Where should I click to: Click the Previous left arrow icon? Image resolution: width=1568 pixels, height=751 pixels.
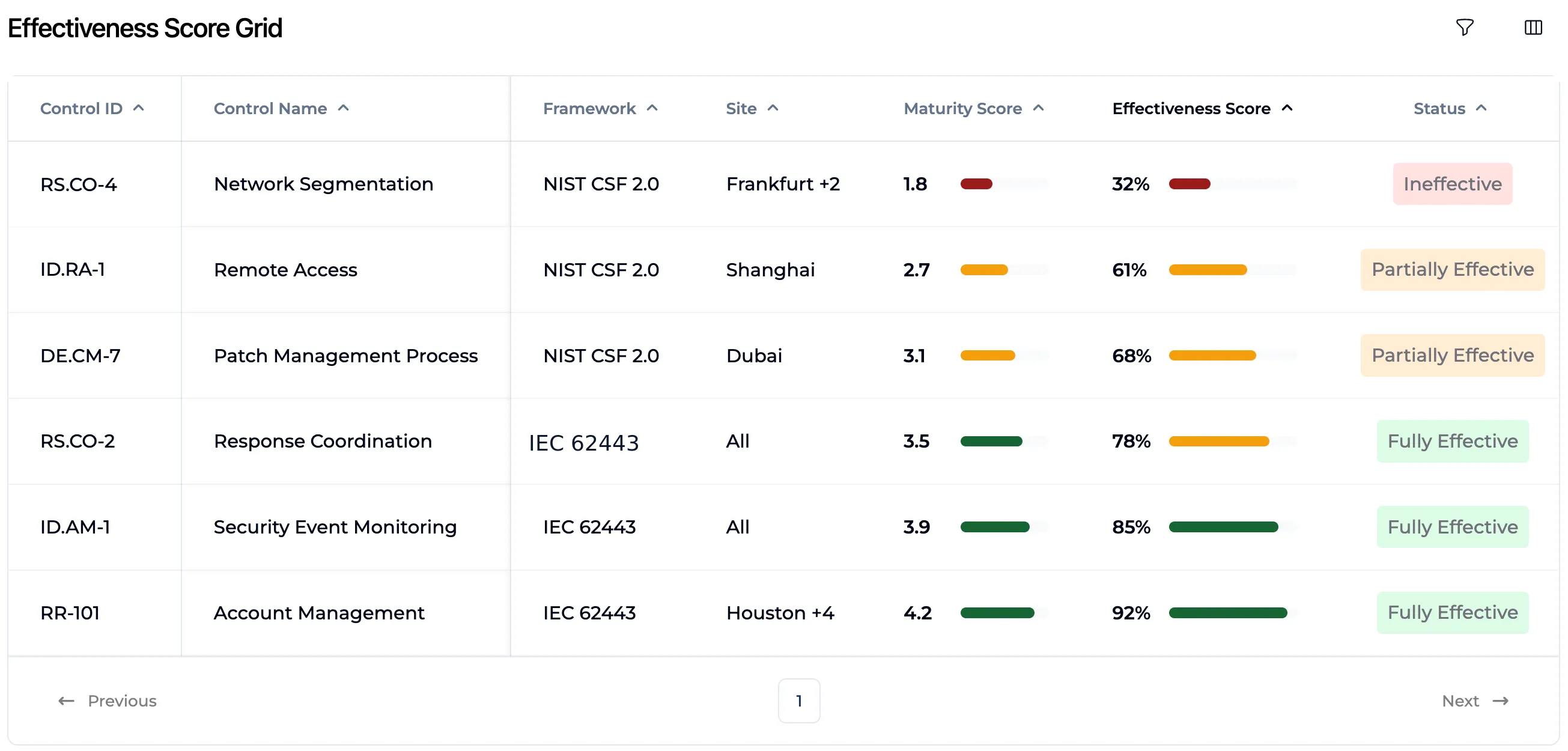pos(66,701)
